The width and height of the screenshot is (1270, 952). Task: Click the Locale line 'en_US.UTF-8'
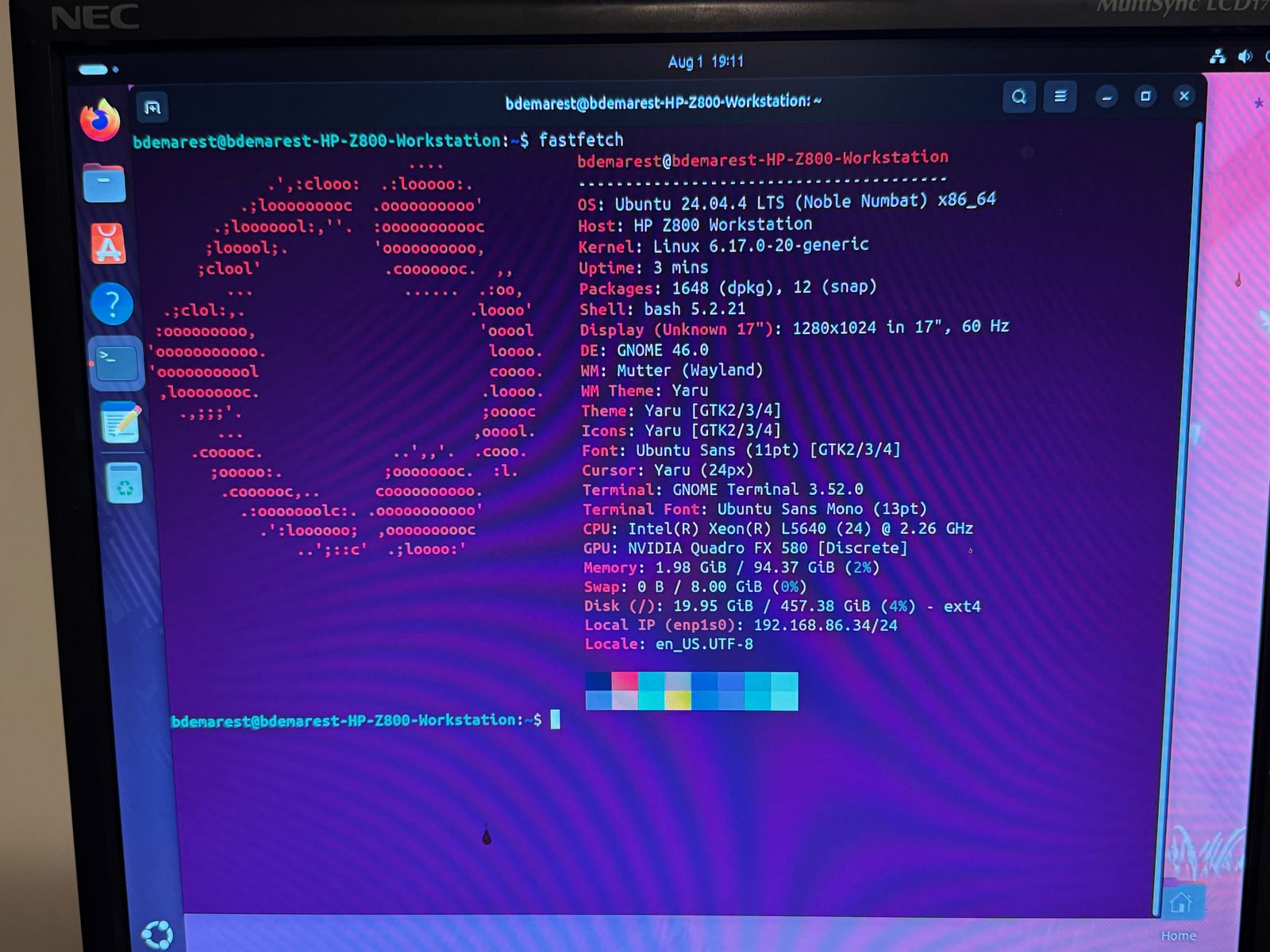669,644
